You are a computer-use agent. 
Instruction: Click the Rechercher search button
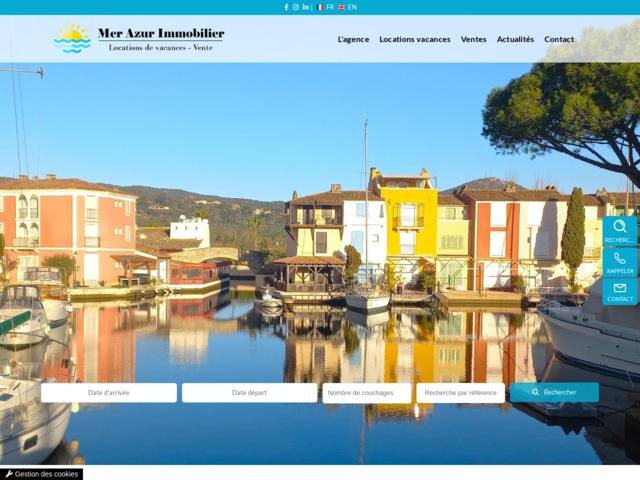[x=554, y=392]
